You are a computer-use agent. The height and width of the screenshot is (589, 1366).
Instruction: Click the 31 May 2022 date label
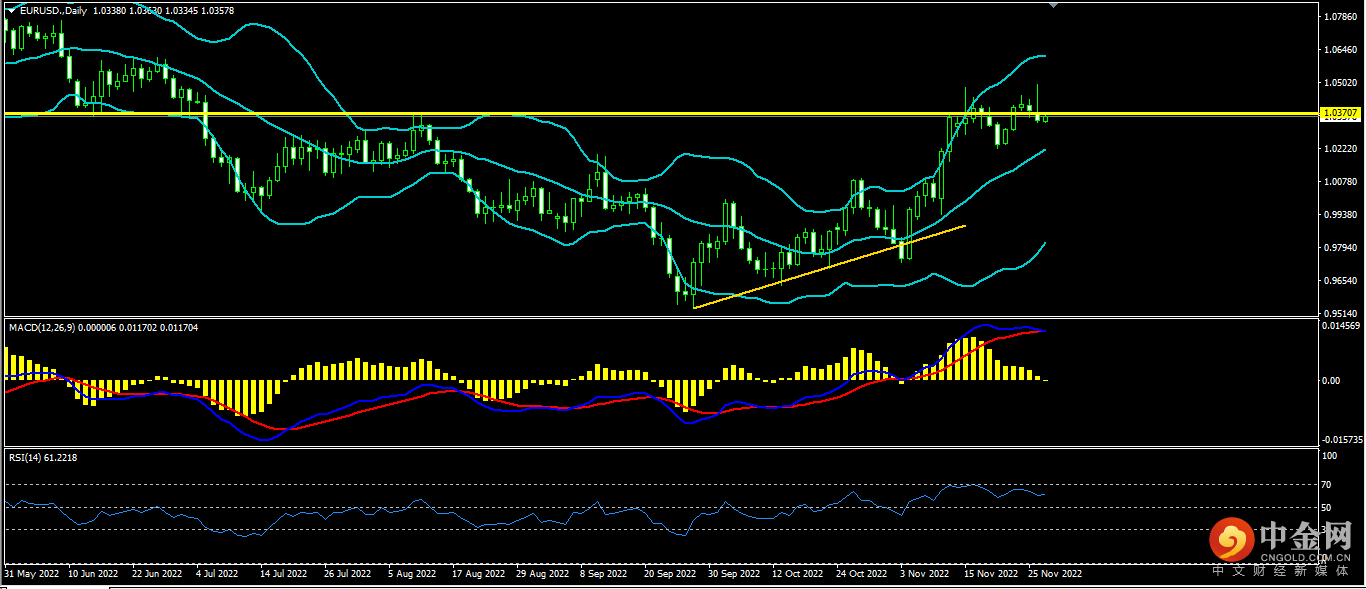(x=30, y=575)
